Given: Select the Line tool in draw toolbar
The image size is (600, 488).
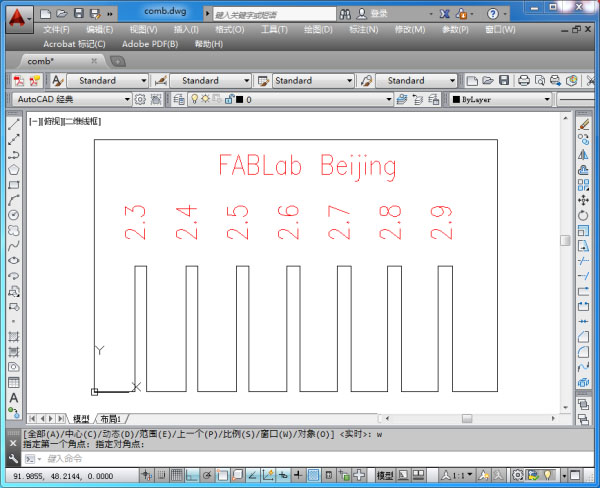Looking at the screenshot, I should [14, 124].
